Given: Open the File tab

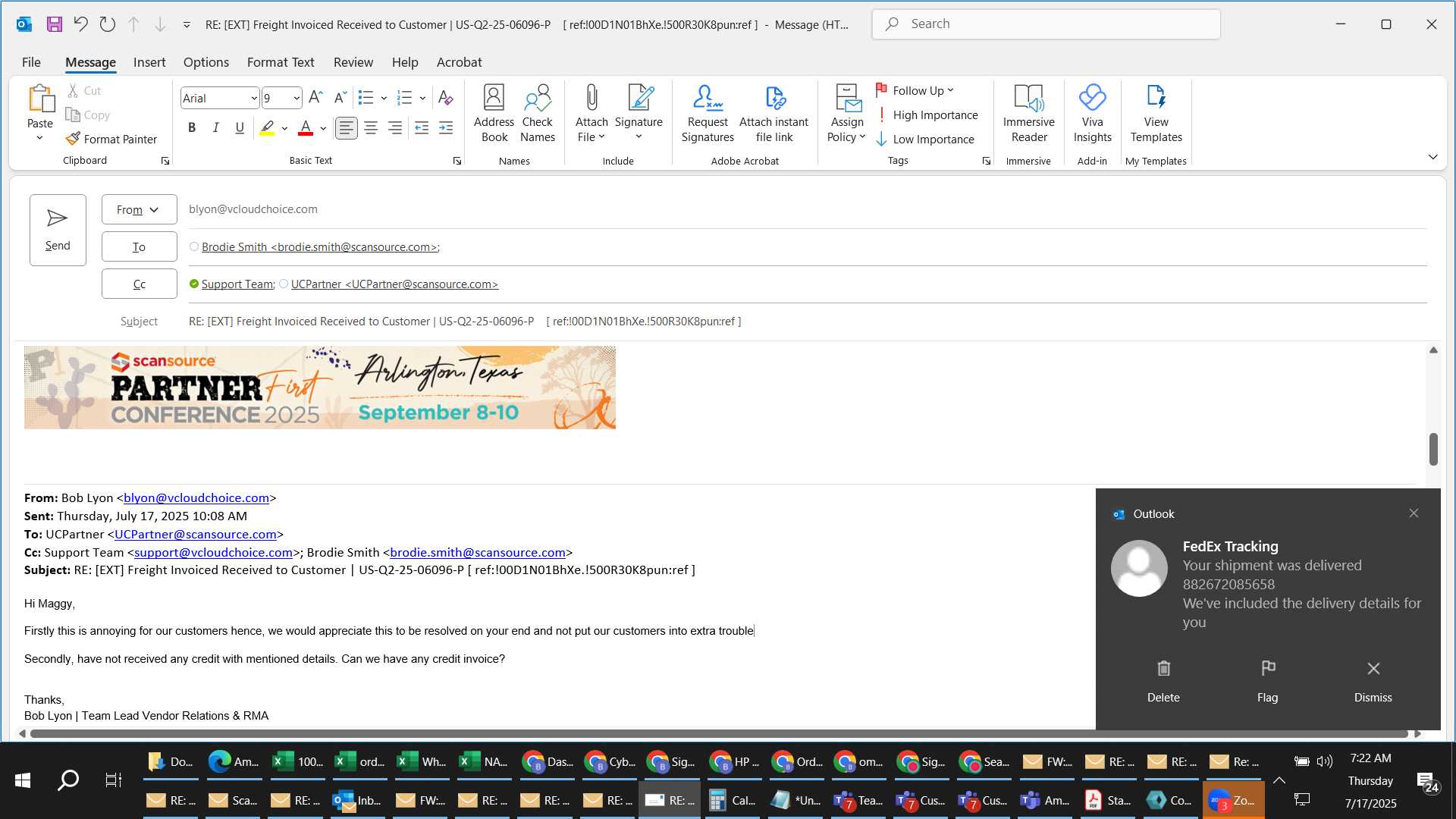Looking at the screenshot, I should [x=31, y=62].
